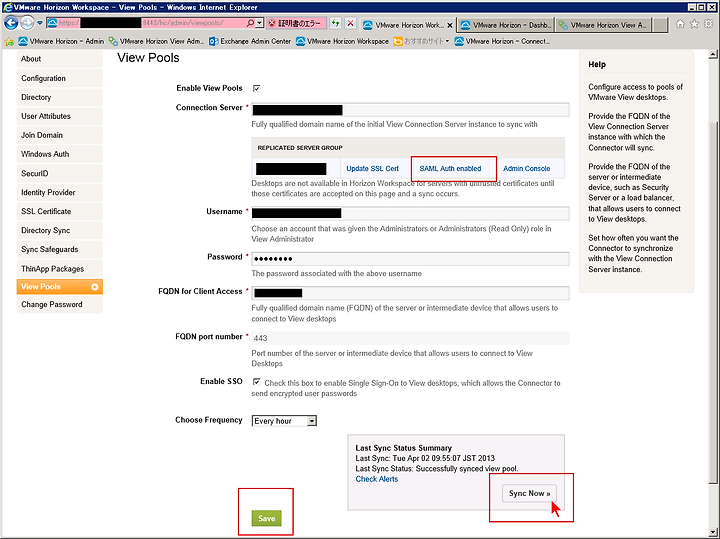Screen dimensions: 720x539
Task: Switch to VMware Horizon View A... tab
Action: (603, 25)
